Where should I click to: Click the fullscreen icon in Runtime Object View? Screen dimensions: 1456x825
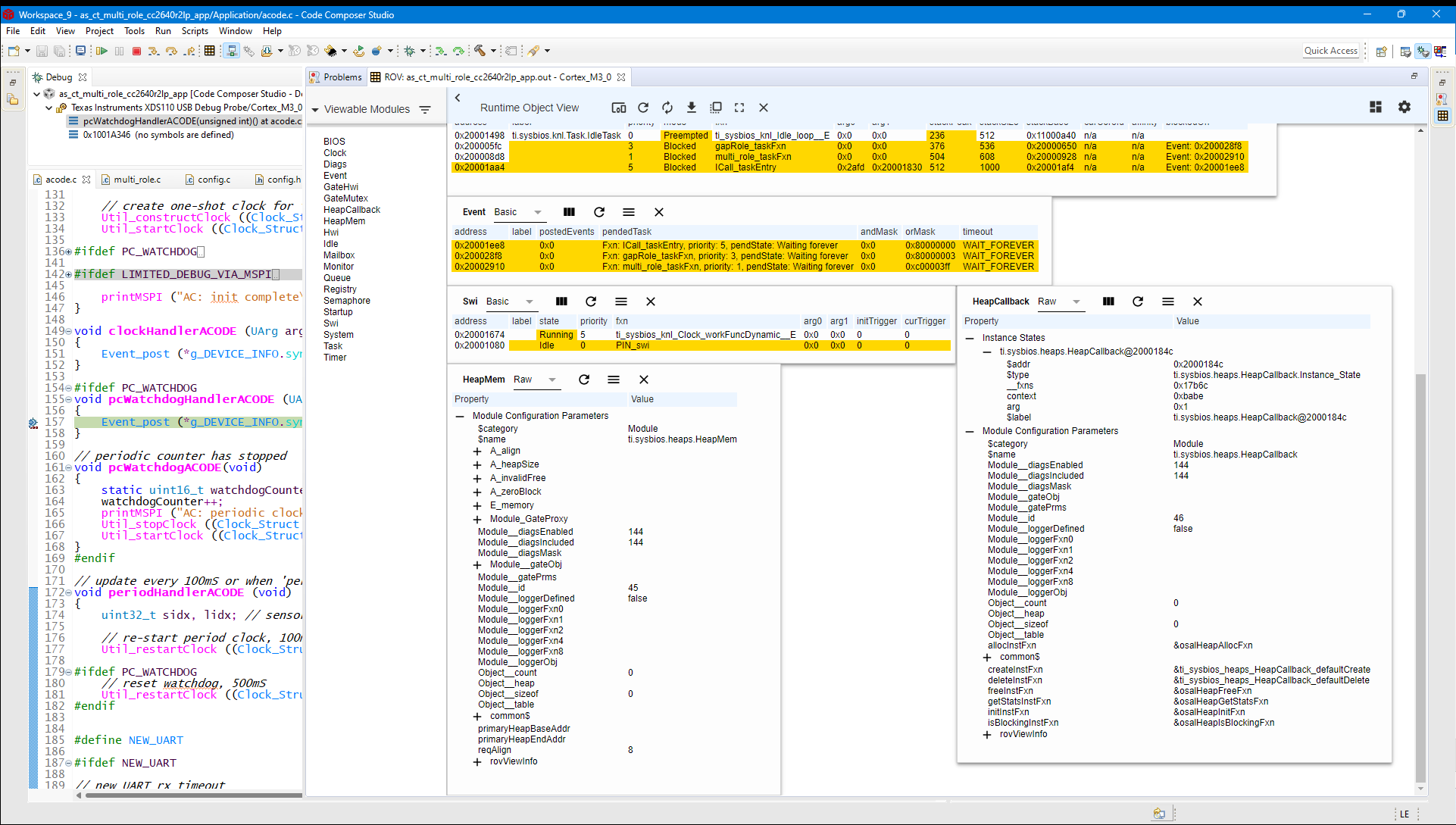pos(739,108)
